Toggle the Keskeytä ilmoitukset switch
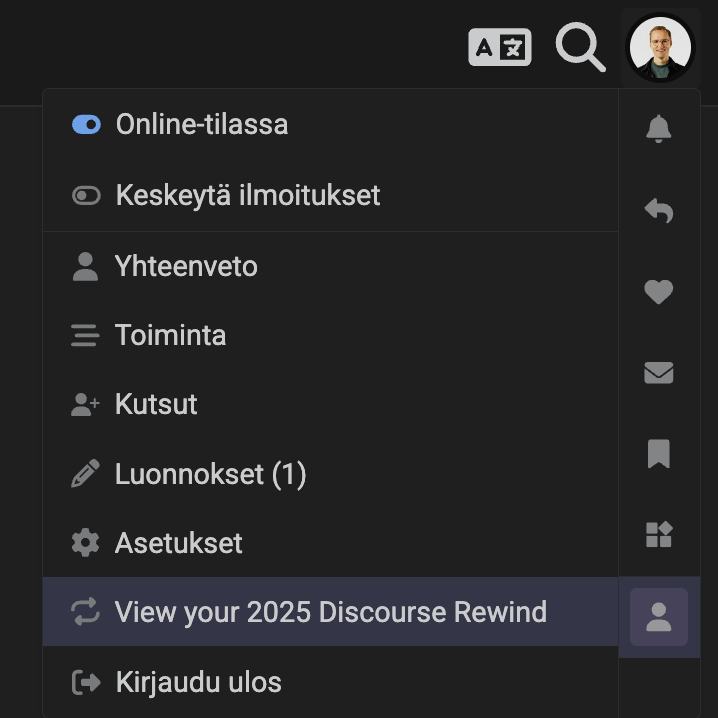The image size is (718, 718). tap(86, 195)
